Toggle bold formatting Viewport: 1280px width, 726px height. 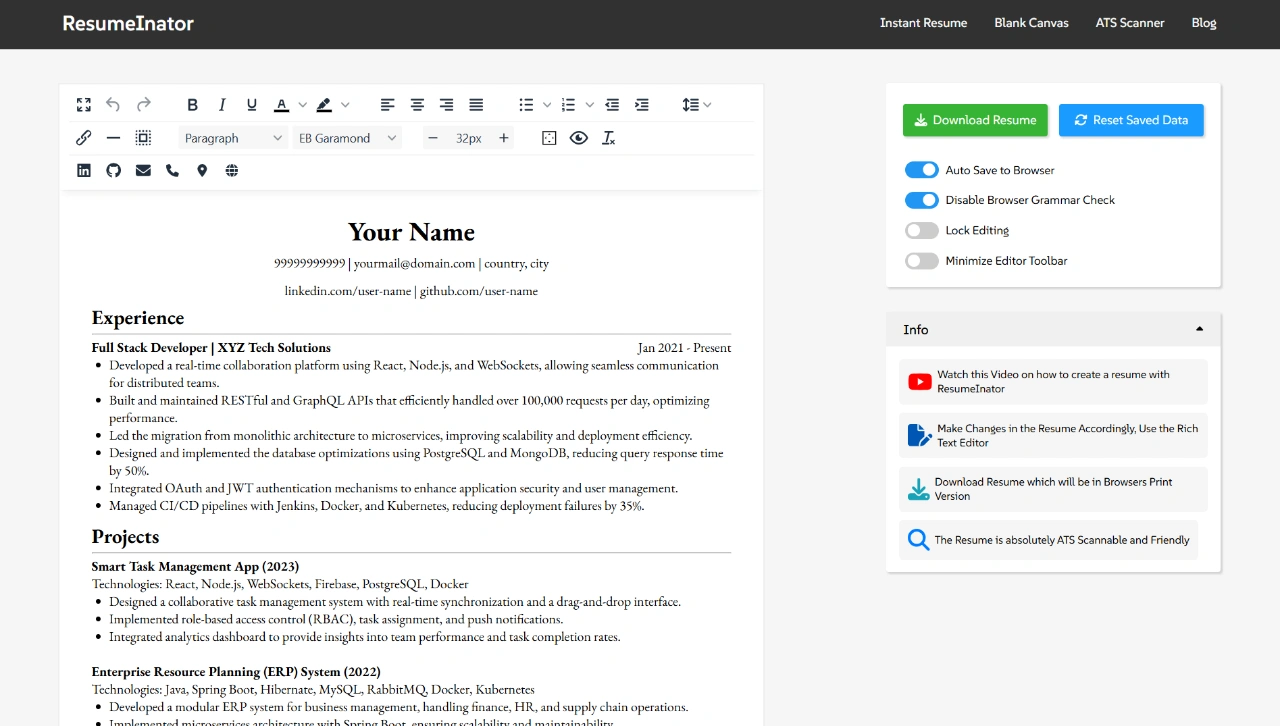pyautogui.click(x=193, y=105)
